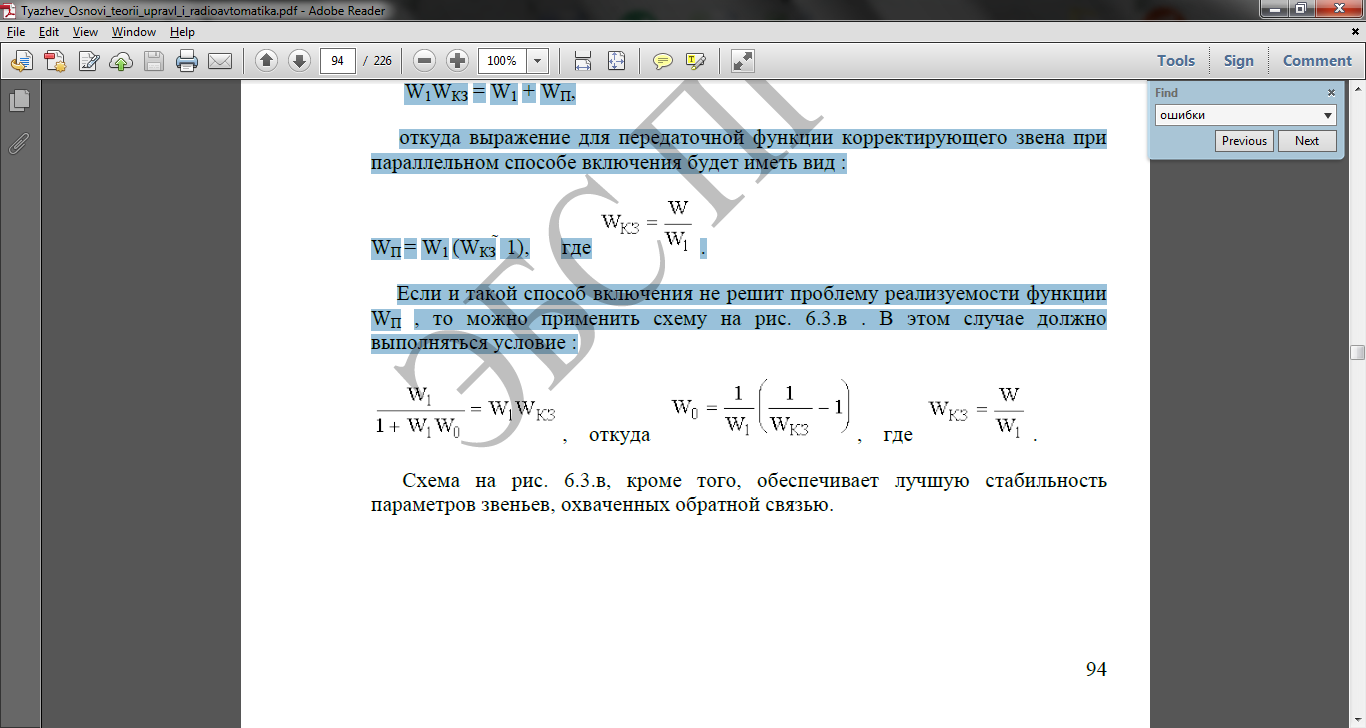Click the menu bar close document x
Screen dimensions: 1366x728
[x=1355, y=32]
